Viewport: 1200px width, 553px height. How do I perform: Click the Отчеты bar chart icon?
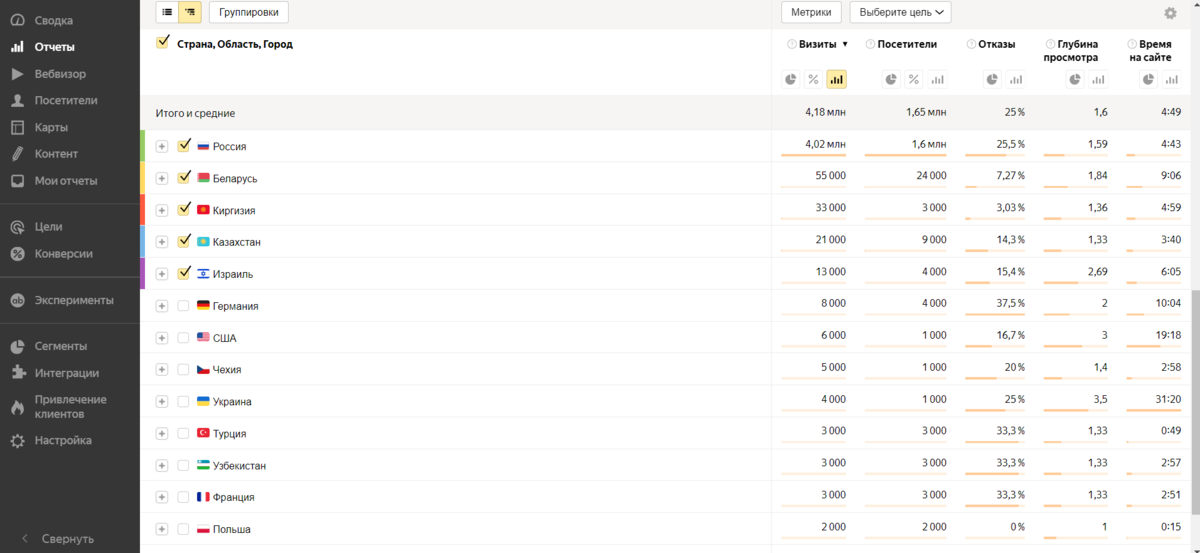pyautogui.click(x=17, y=47)
